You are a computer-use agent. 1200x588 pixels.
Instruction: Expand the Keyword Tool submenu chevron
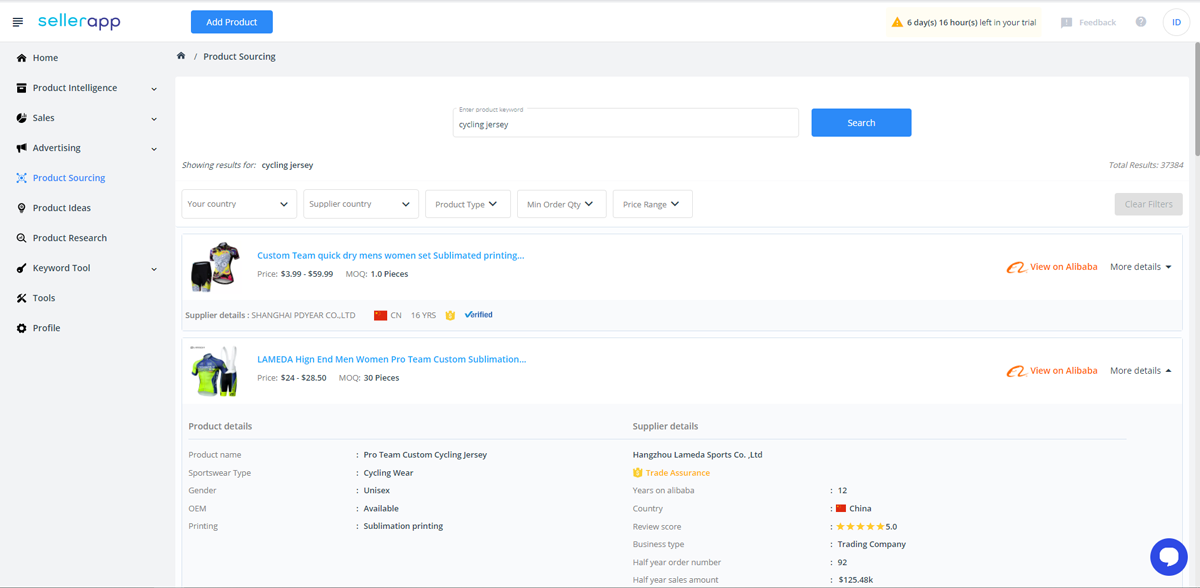(x=154, y=269)
